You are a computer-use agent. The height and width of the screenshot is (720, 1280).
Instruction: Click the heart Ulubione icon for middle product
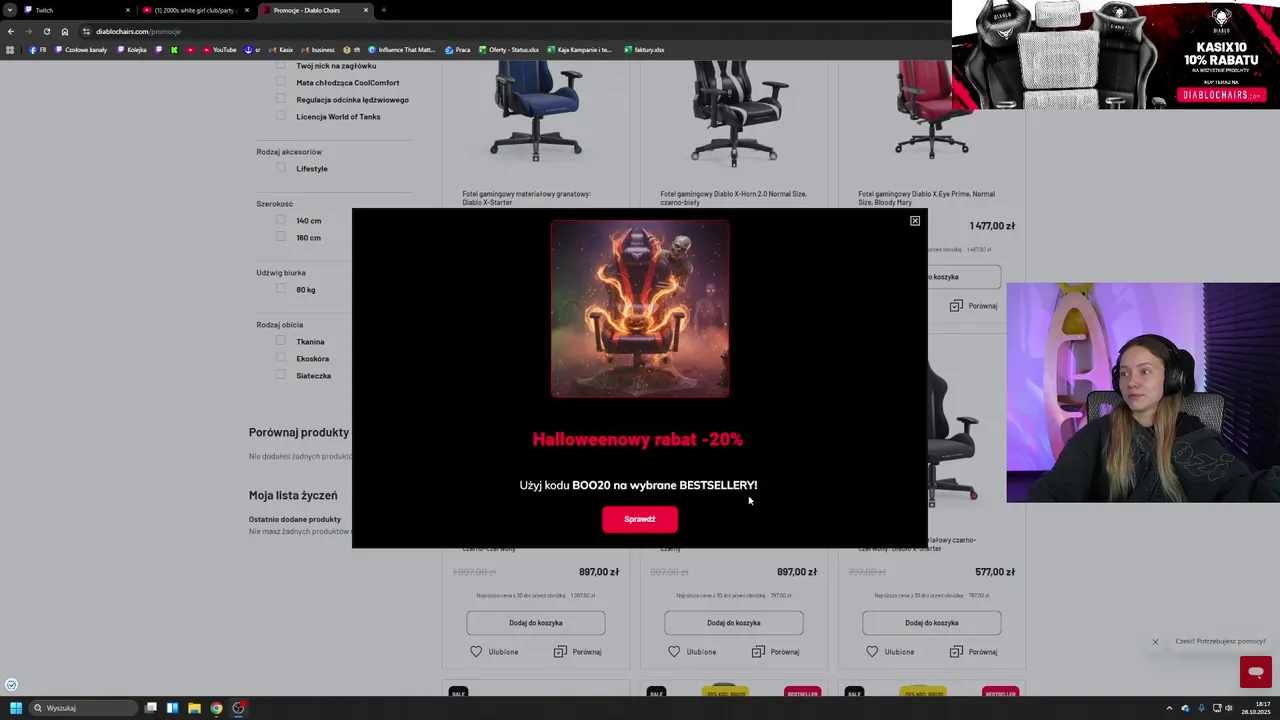click(x=674, y=652)
